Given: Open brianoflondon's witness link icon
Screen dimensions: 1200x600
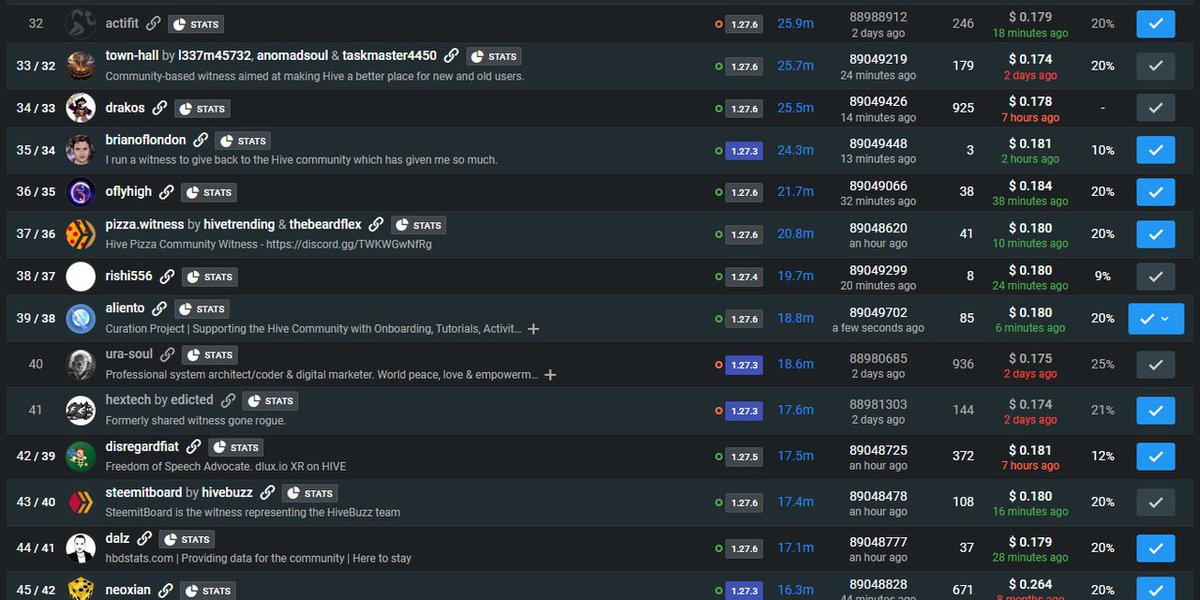Looking at the screenshot, I should (x=200, y=141).
